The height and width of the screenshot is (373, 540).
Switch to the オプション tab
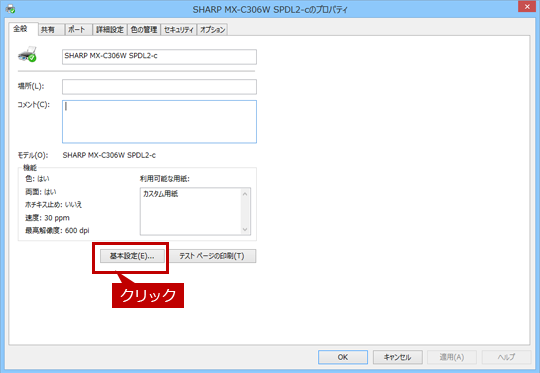point(212,30)
